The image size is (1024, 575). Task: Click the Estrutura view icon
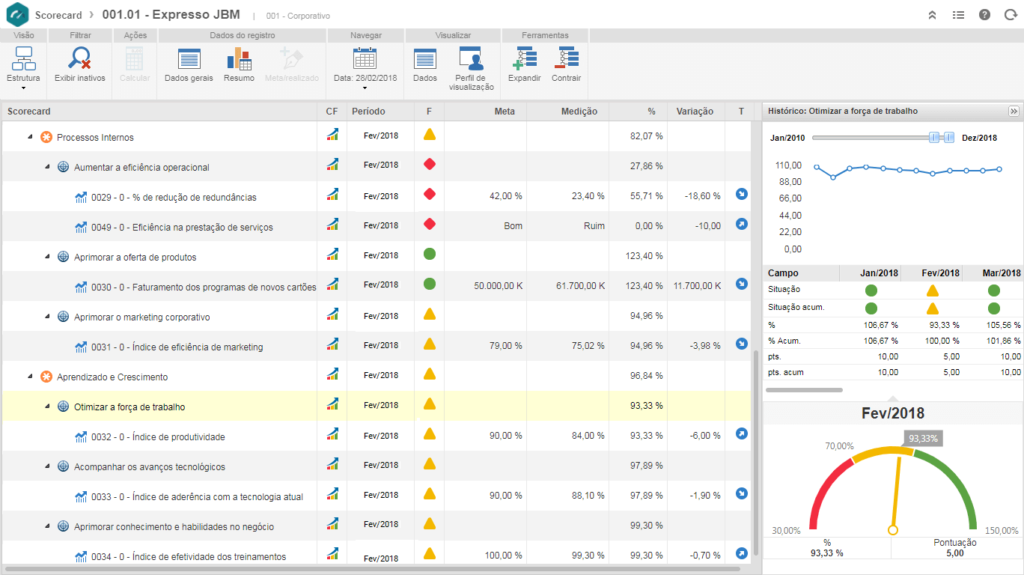(23, 58)
